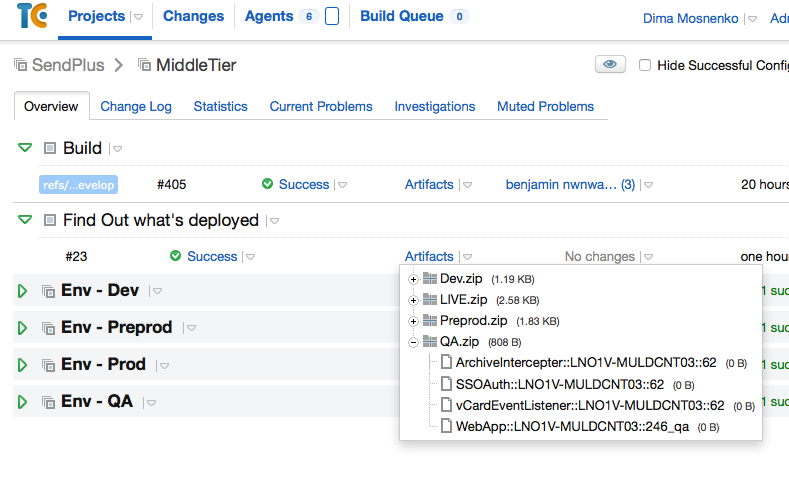Screen dimensions: 789x491
Task: Switch to the Investigations tab
Action: [435, 107]
